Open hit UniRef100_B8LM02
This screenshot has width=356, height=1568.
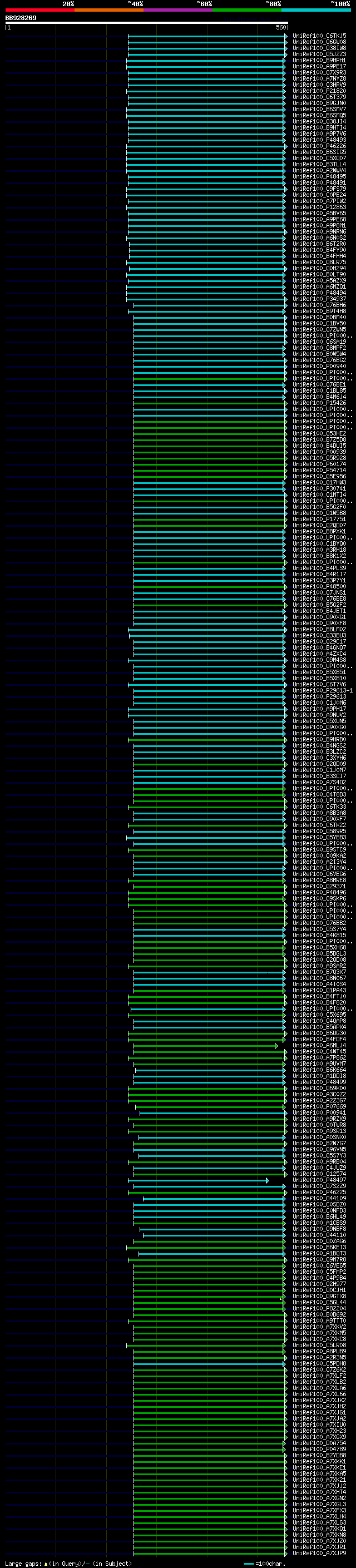[319, 630]
